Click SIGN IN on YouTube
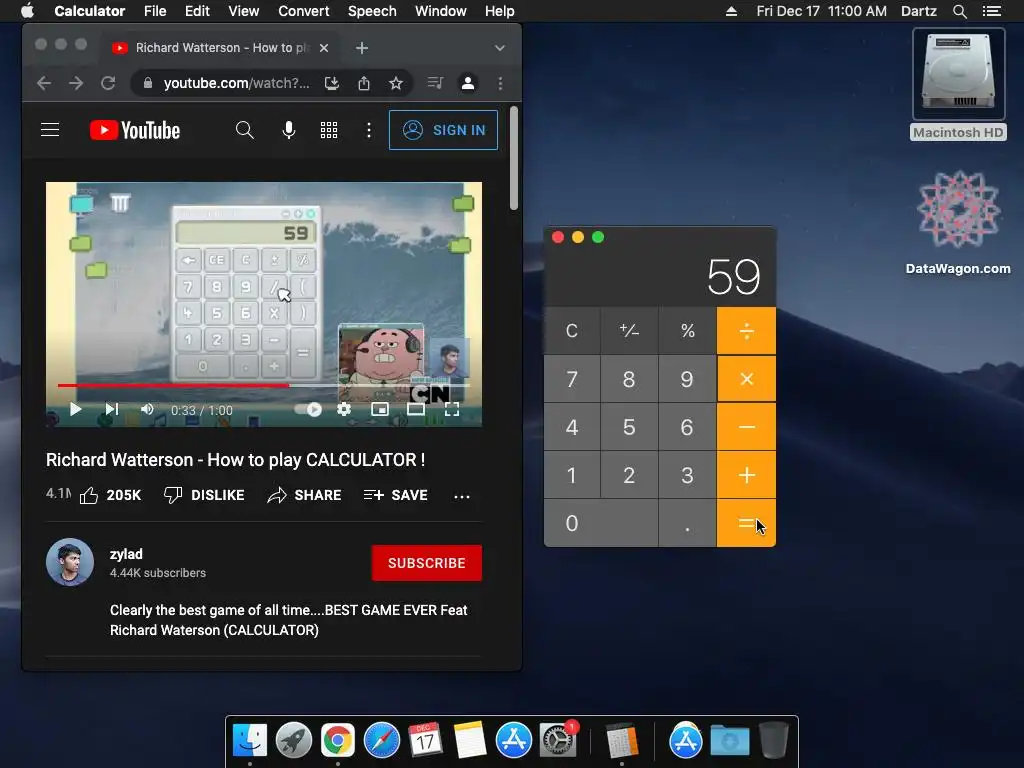The image size is (1024, 768). point(443,130)
